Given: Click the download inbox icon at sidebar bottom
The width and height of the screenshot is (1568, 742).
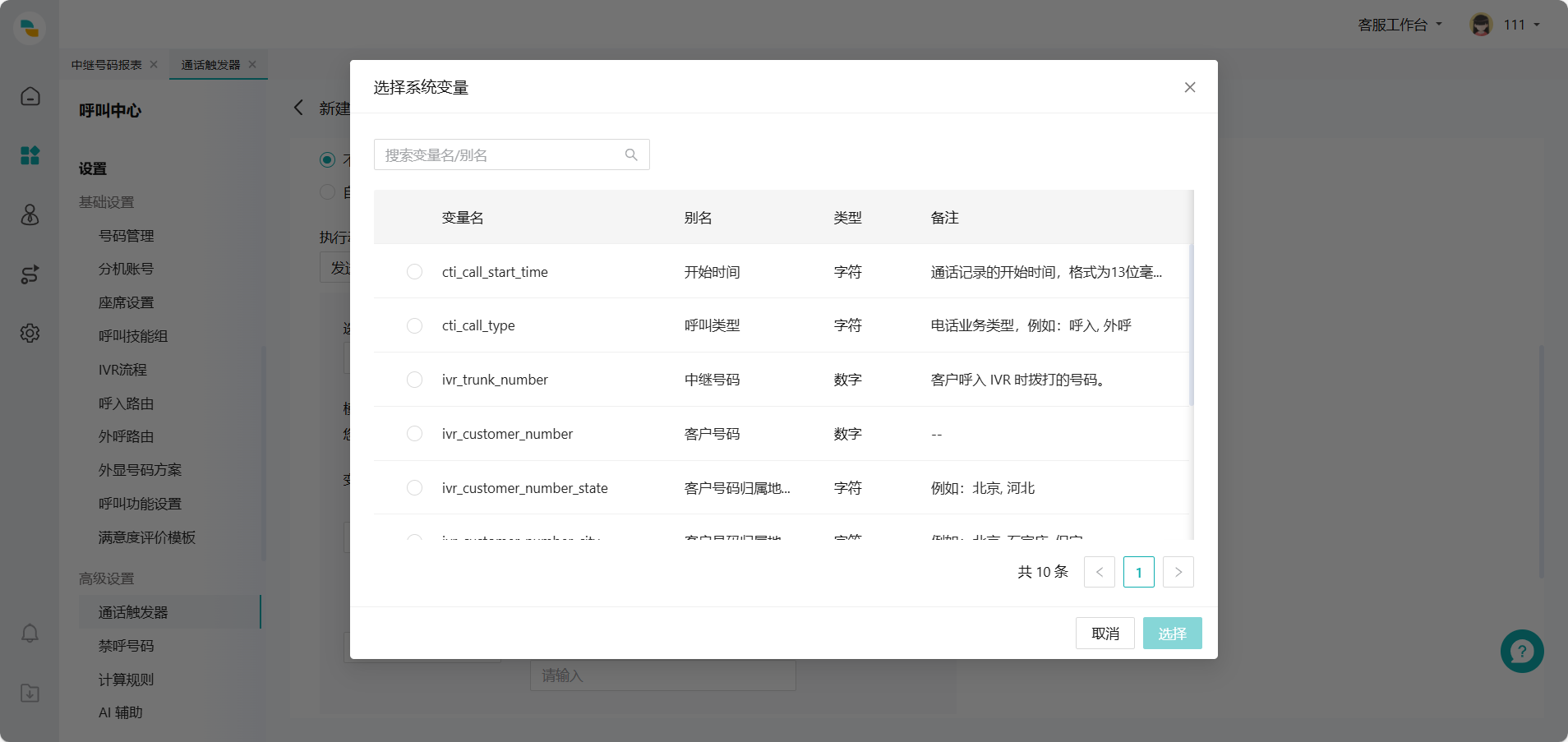Looking at the screenshot, I should tap(30, 693).
